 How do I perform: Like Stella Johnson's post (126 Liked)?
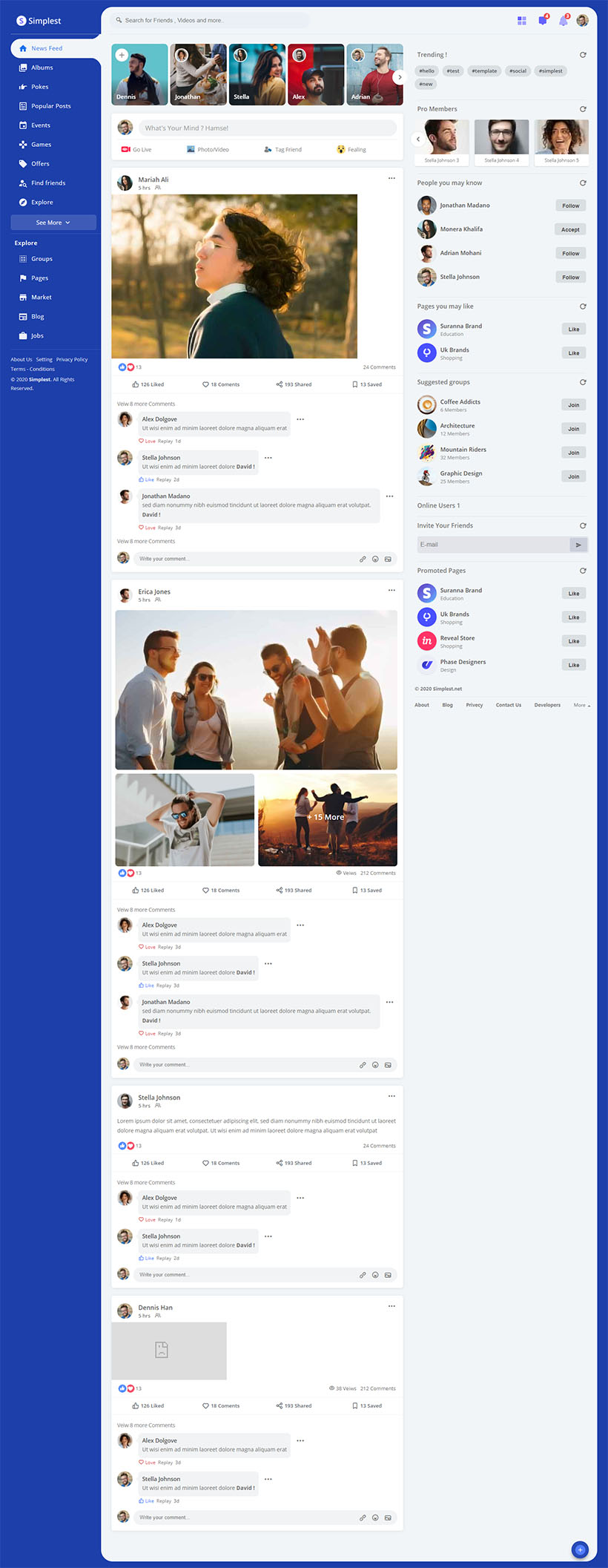click(148, 1163)
